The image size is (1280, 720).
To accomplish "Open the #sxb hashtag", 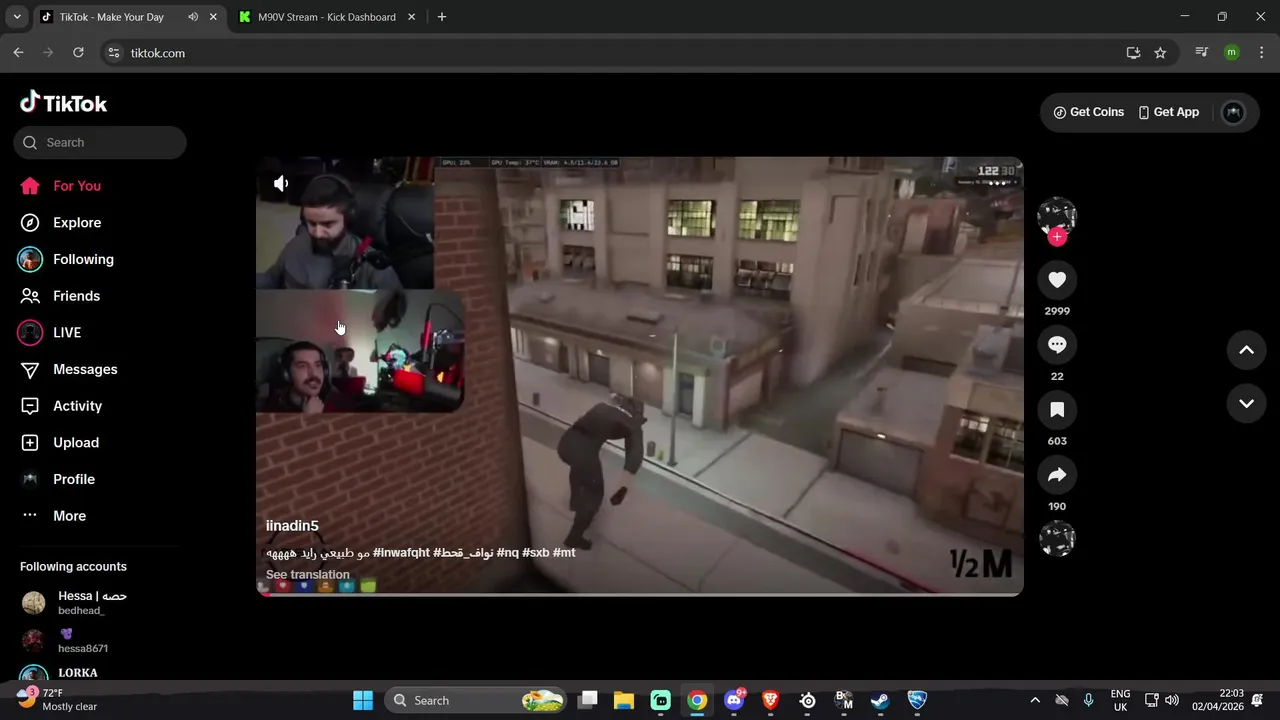I will coord(535,552).
